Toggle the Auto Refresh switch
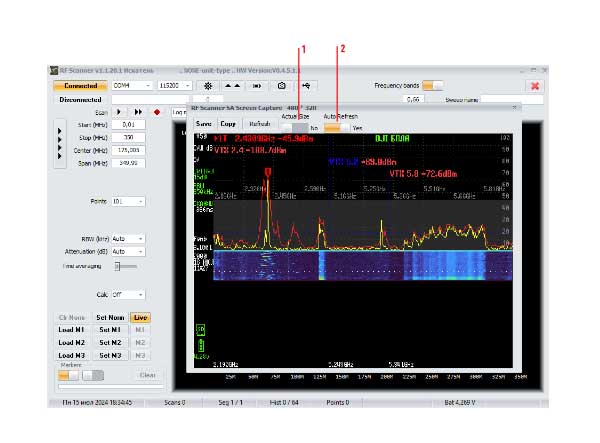This screenshot has height=443, width=600. 337,127
